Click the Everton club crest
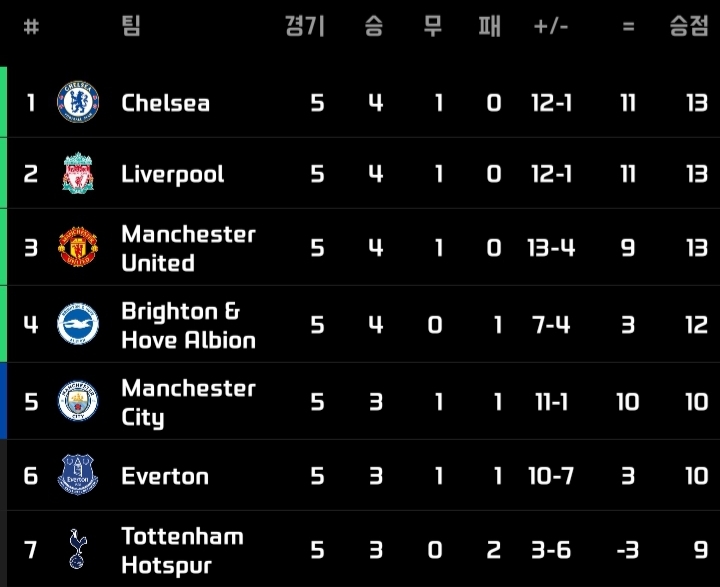The height and width of the screenshot is (587, 720). pyautogui.click(x=78, y=475)
